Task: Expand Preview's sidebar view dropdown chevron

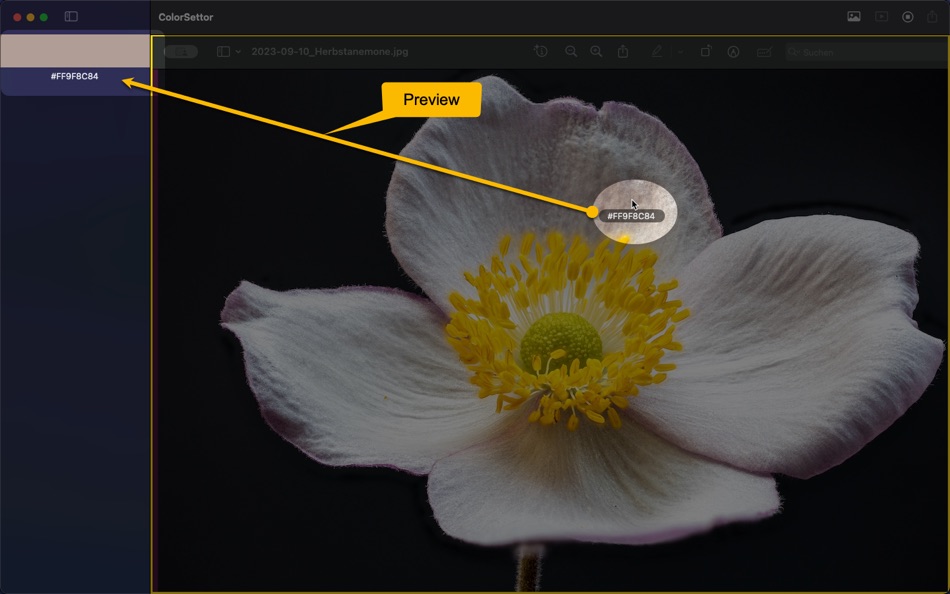Action: 238,52
